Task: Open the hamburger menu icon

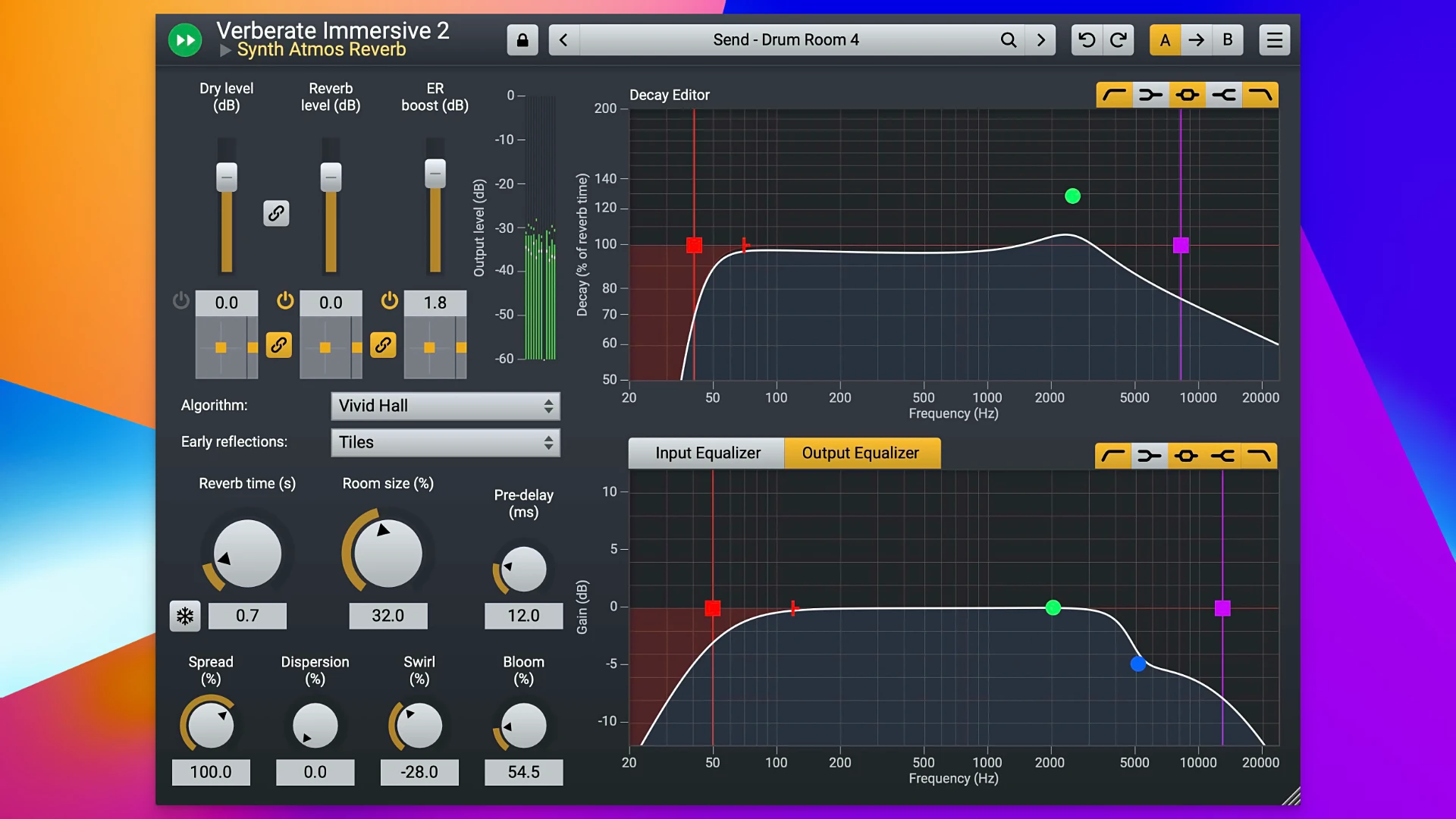Action: [1274, 40]
